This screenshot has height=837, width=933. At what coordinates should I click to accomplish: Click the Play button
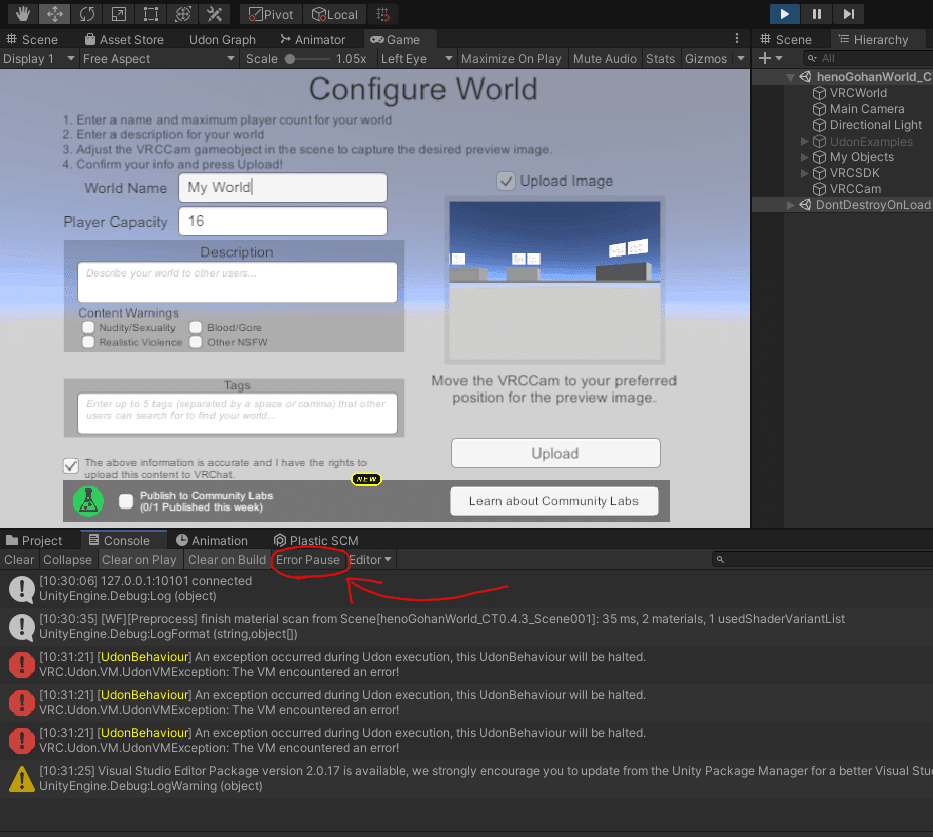click(784, 14)
